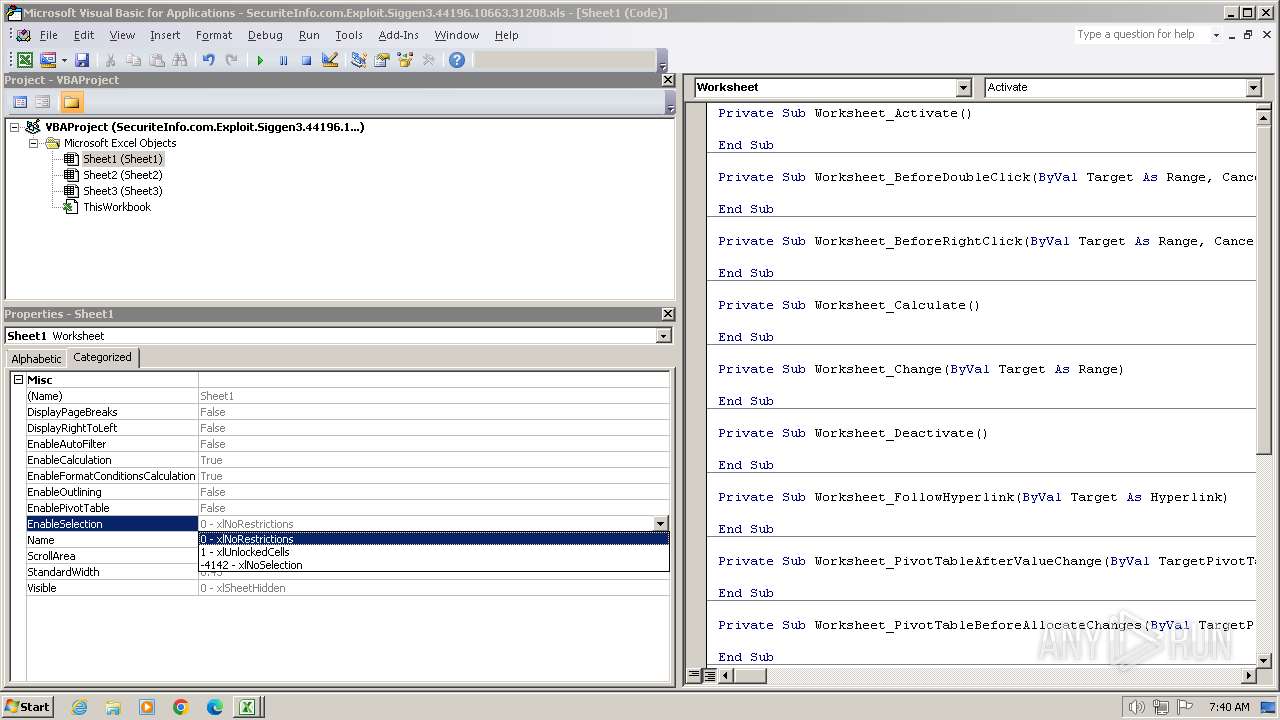
Task: Open Google Chrome from taskbar
Action: (181, 707)
